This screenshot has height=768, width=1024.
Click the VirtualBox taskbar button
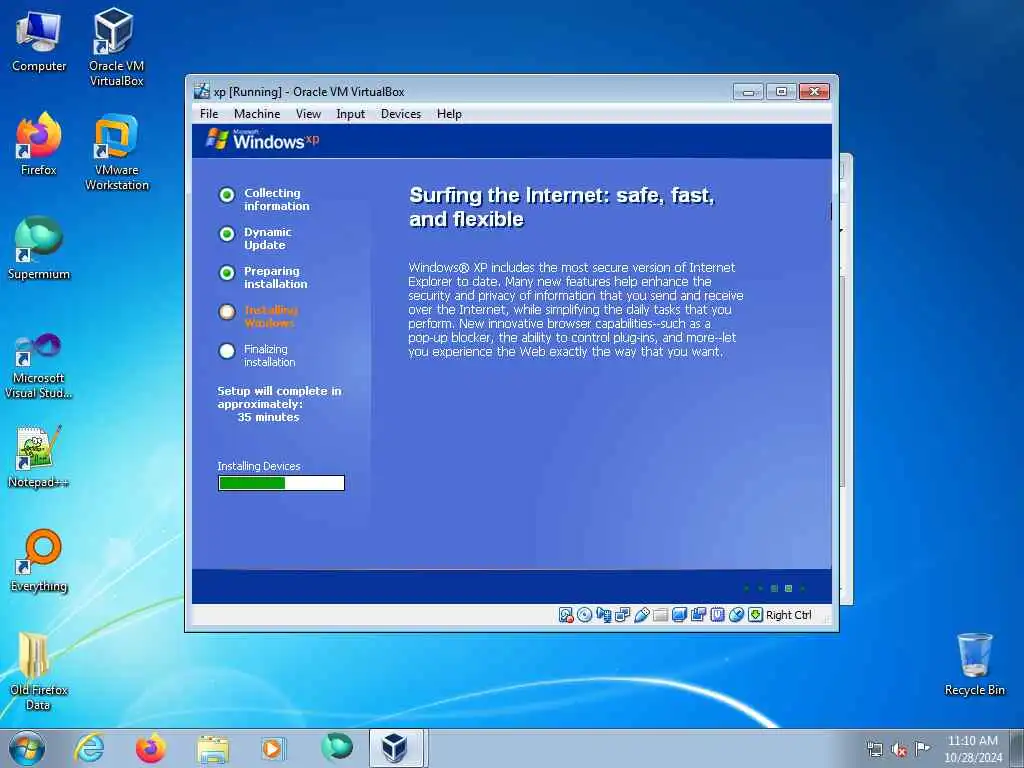point(397,748)
